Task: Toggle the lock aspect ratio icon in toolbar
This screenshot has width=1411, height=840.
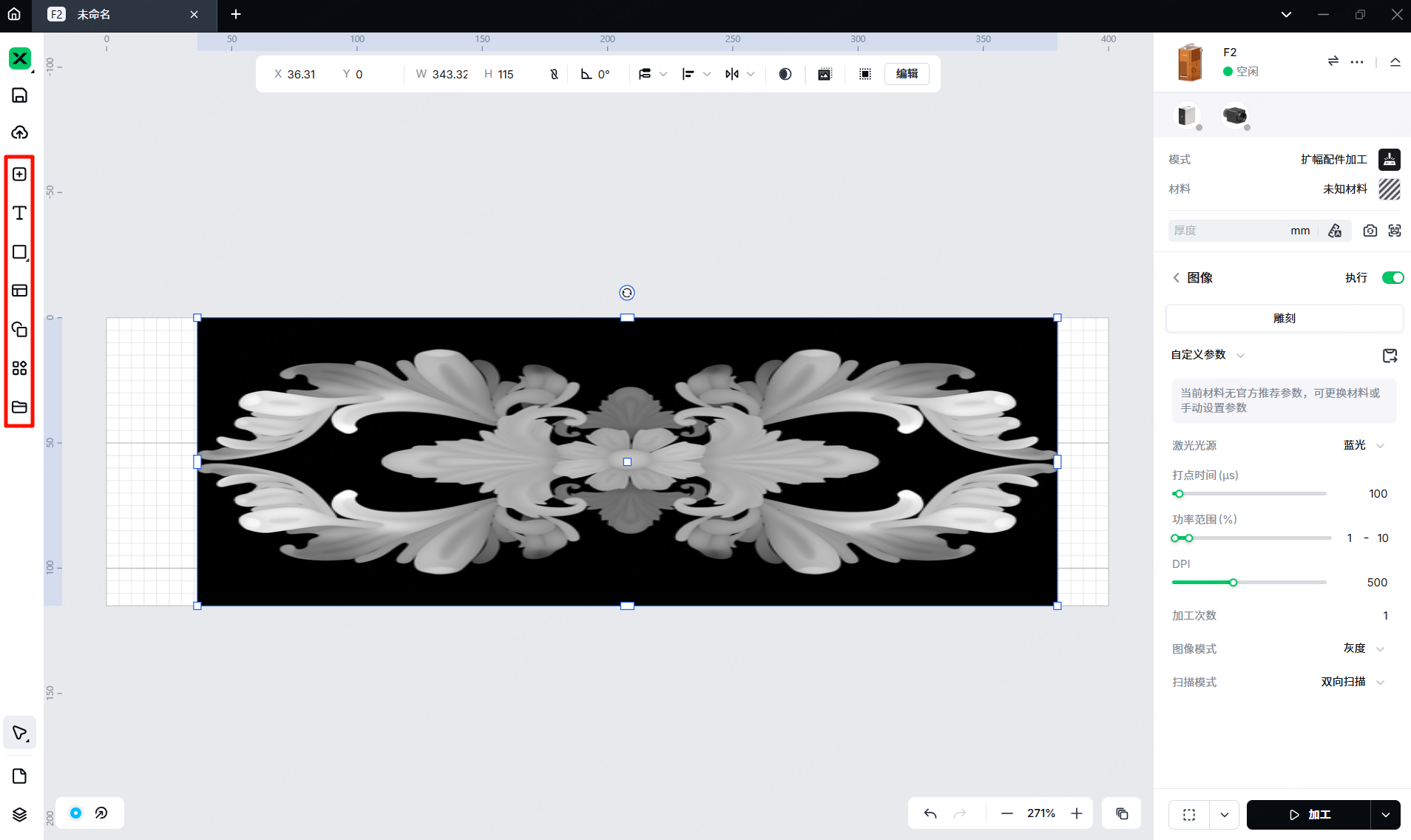Action: pos(554,74)
